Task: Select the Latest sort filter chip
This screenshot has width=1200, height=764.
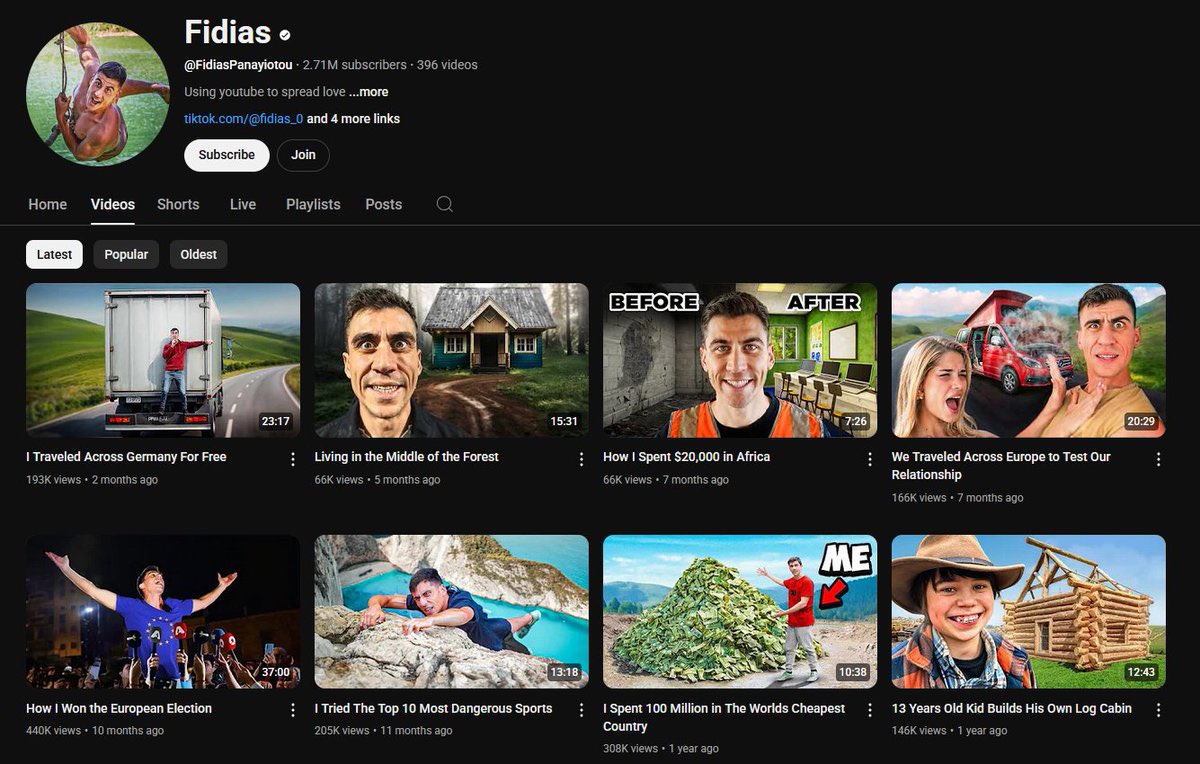Action: pyautogui.click(x=54, y=254)
